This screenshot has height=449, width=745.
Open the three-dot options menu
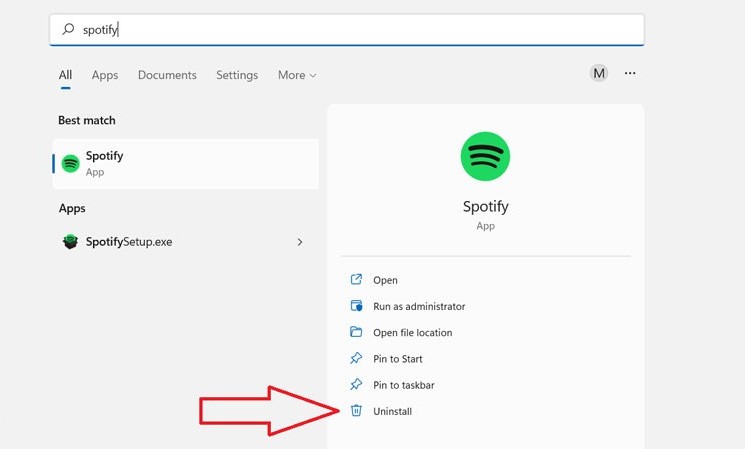[x=630, y=73]
